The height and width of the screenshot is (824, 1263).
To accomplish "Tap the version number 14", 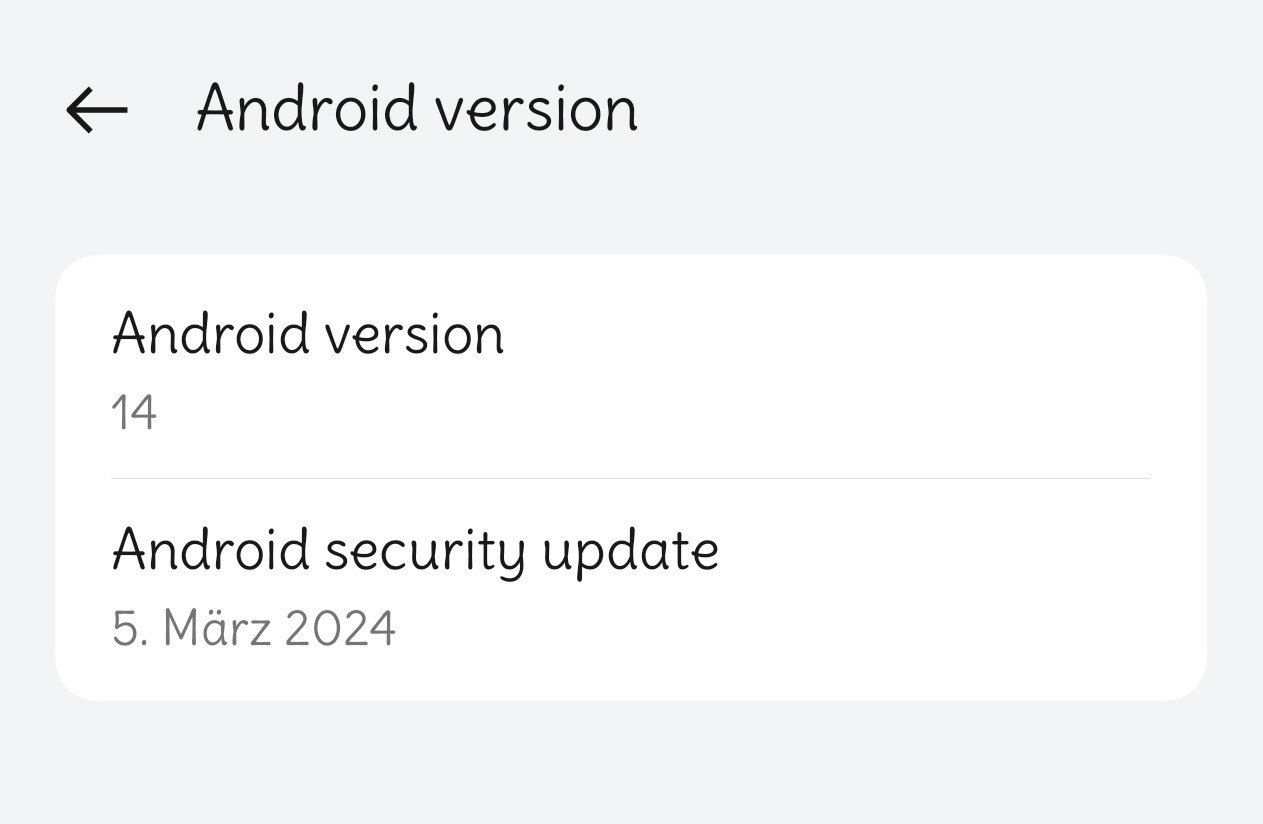I will [134, 413].
